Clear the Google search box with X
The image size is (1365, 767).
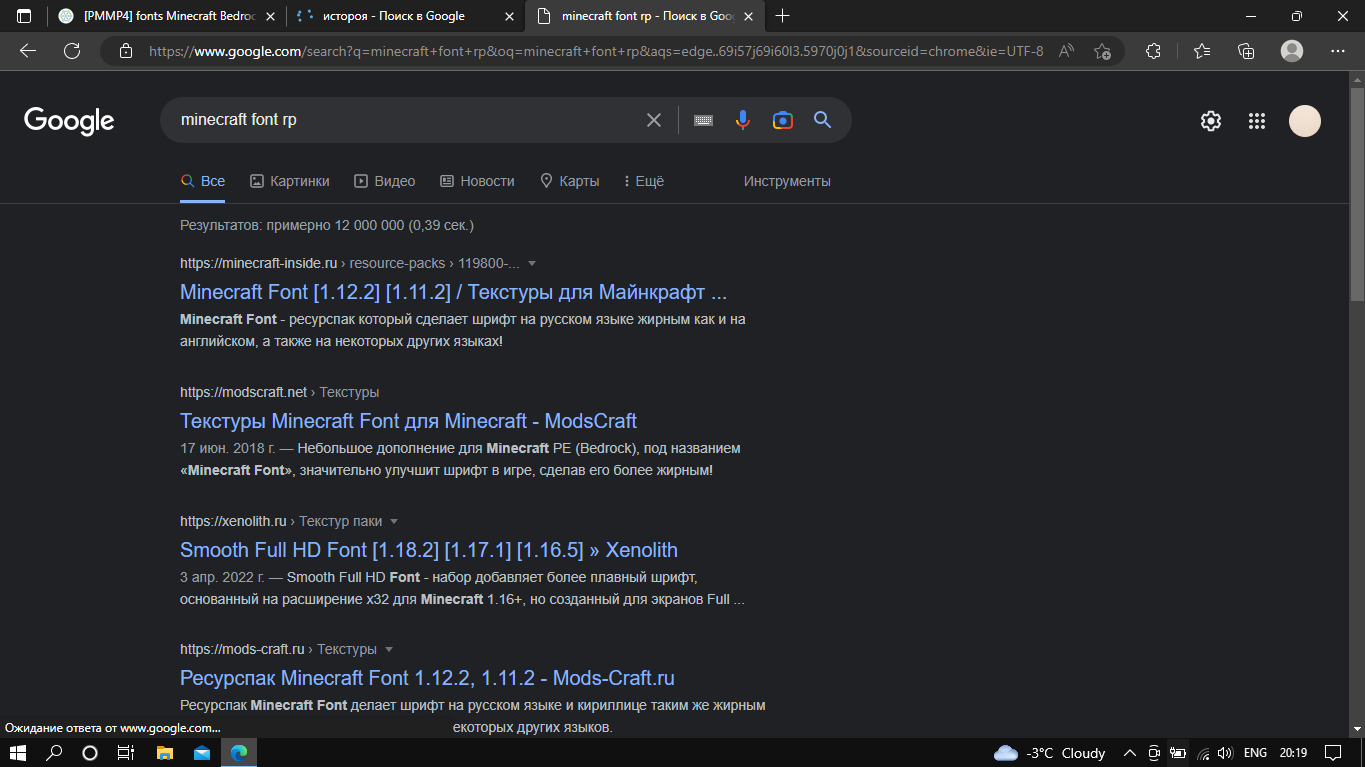coord(654,120)
